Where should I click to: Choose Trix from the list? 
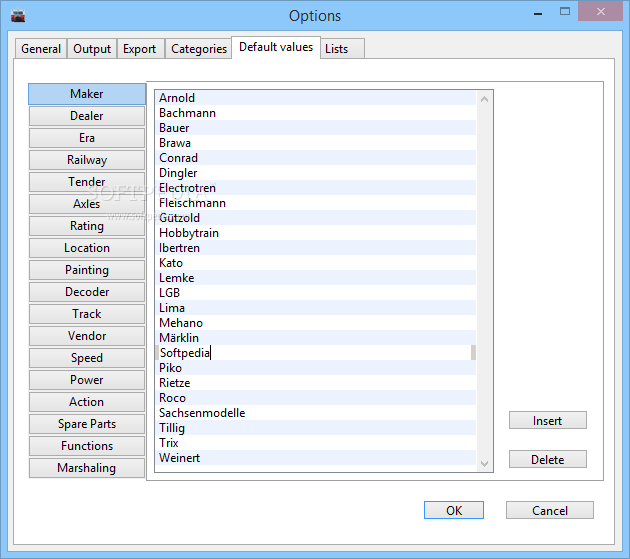316,443
